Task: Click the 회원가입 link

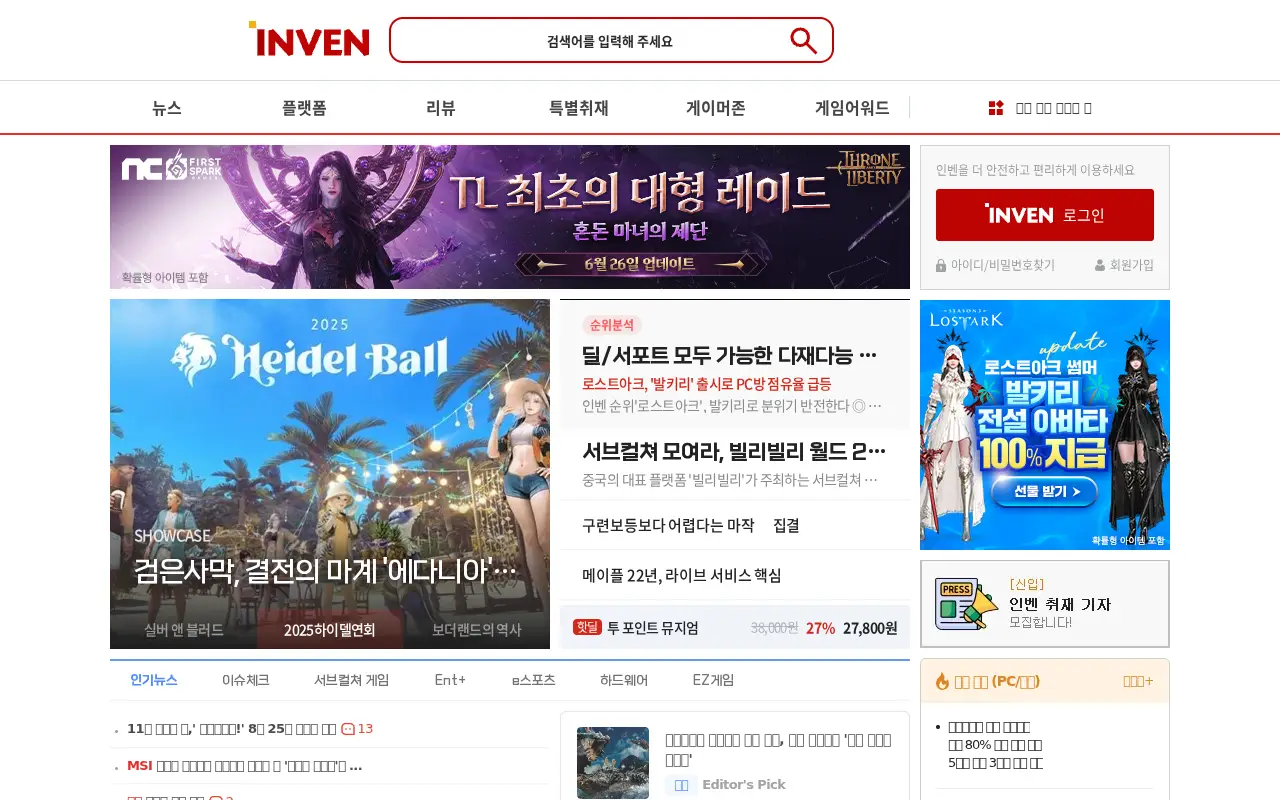Action: pos(1132,265)
